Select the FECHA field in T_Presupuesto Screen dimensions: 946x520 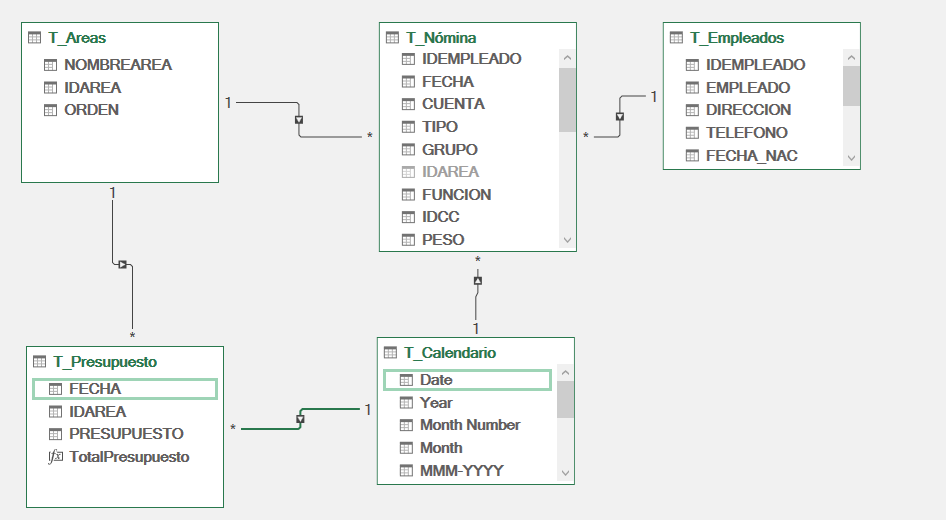click(x=95, y=389)
